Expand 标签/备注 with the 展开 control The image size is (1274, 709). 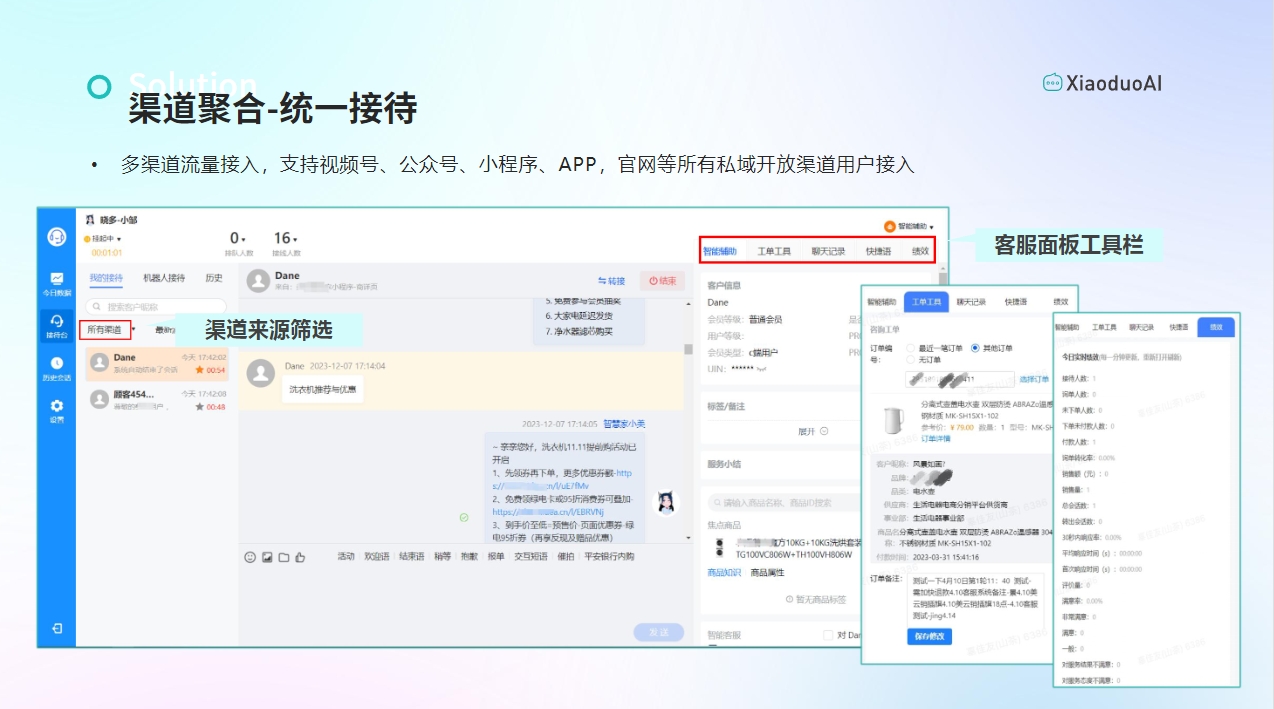[812, 432]
